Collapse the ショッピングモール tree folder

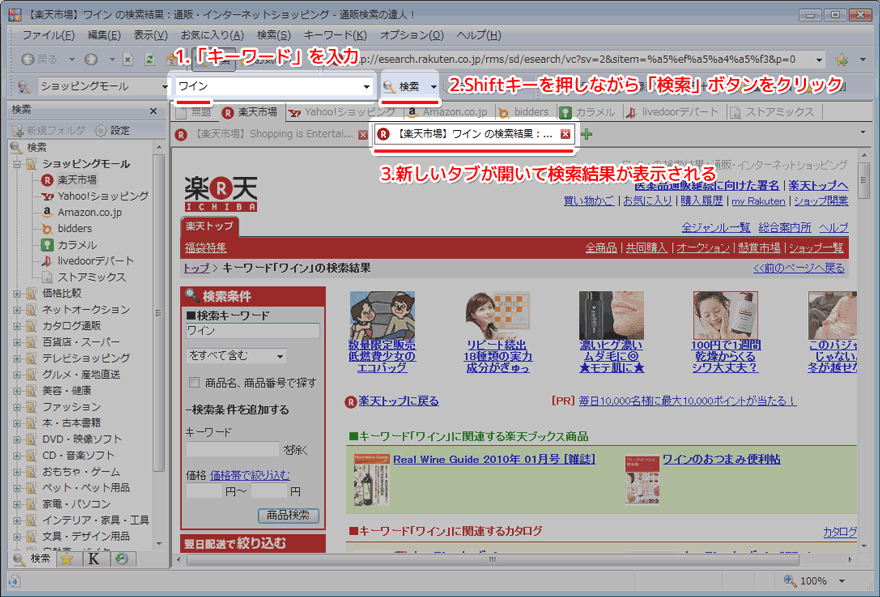(x=17, y=164)
